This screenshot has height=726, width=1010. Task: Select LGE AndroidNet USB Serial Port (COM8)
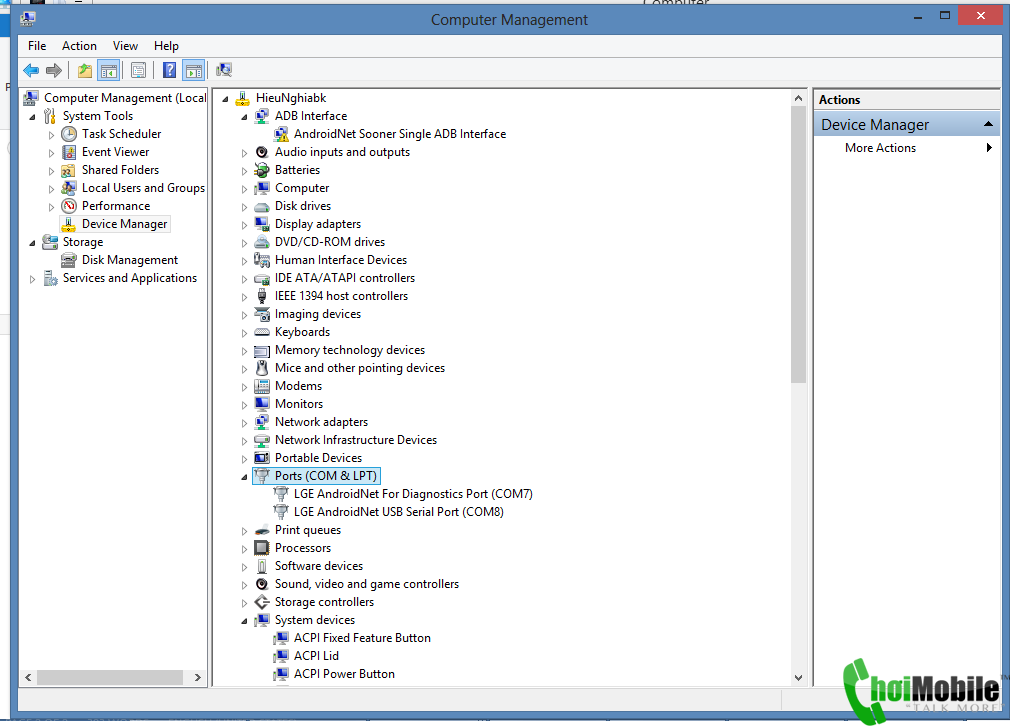[399, 512]
